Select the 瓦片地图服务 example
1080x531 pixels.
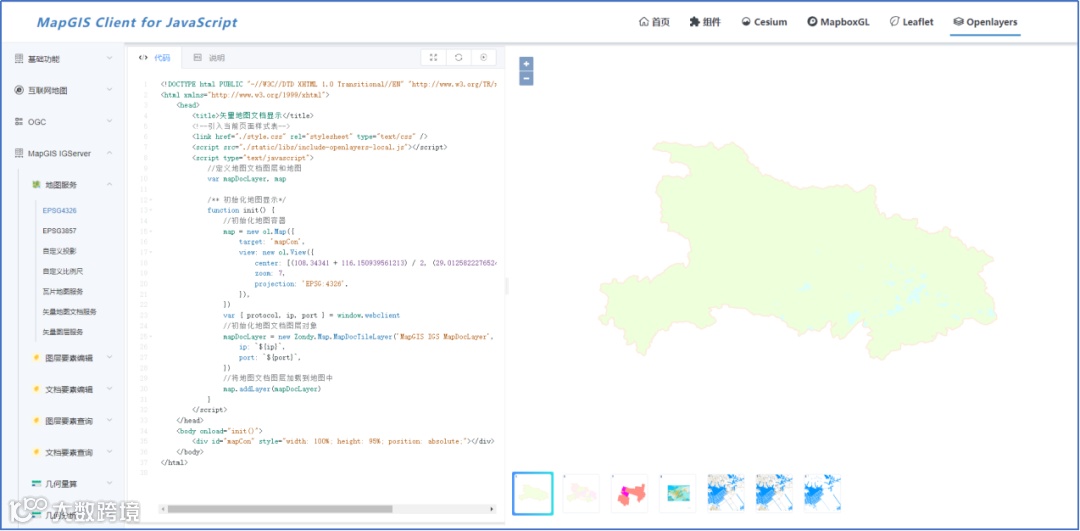(x=63, y=291)
